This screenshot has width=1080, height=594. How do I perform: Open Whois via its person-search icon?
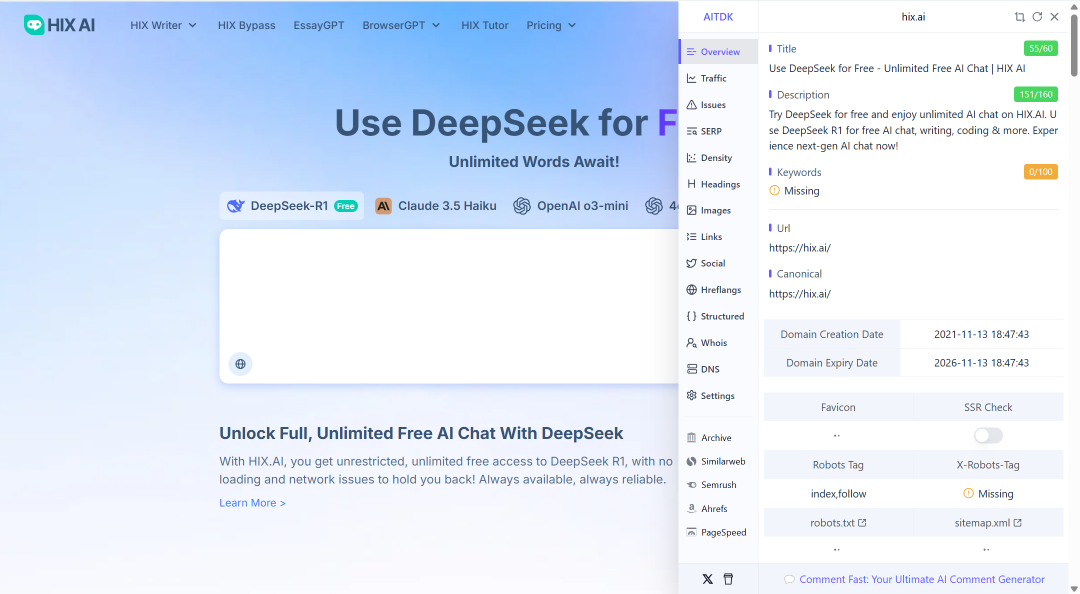point(692,342)
